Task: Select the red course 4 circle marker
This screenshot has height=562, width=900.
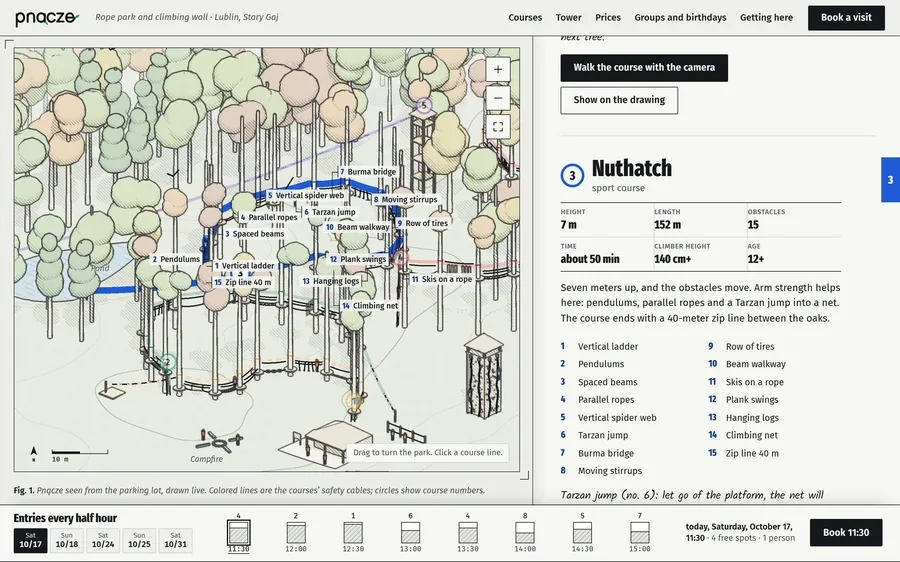Action: coord(400,258)
